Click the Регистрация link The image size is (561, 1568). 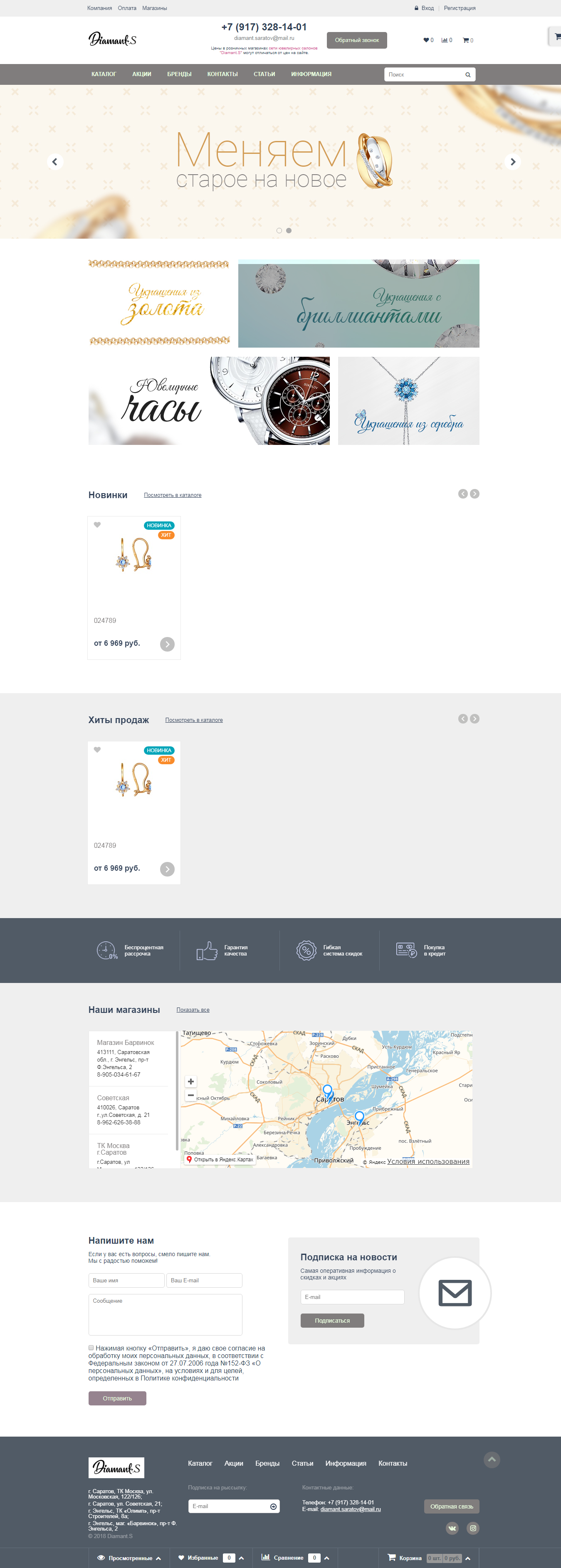click(x=460, y=8)
